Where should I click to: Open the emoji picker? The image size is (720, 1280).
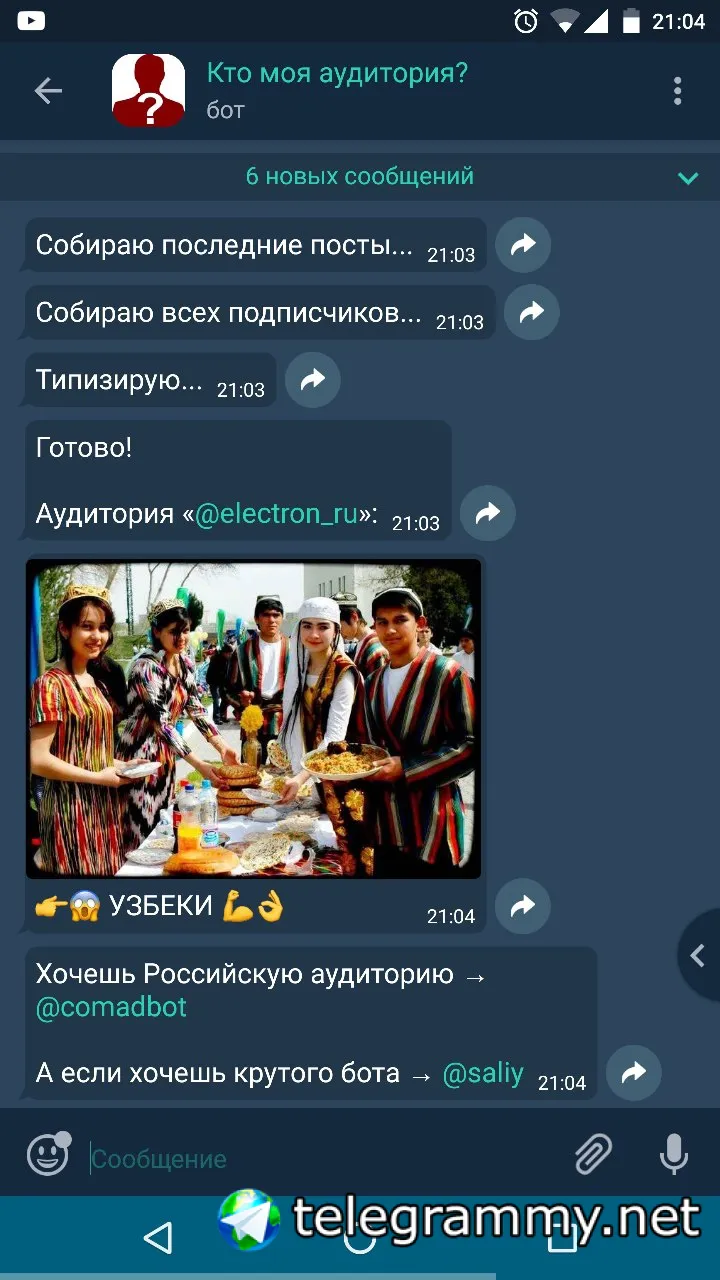48,1155
